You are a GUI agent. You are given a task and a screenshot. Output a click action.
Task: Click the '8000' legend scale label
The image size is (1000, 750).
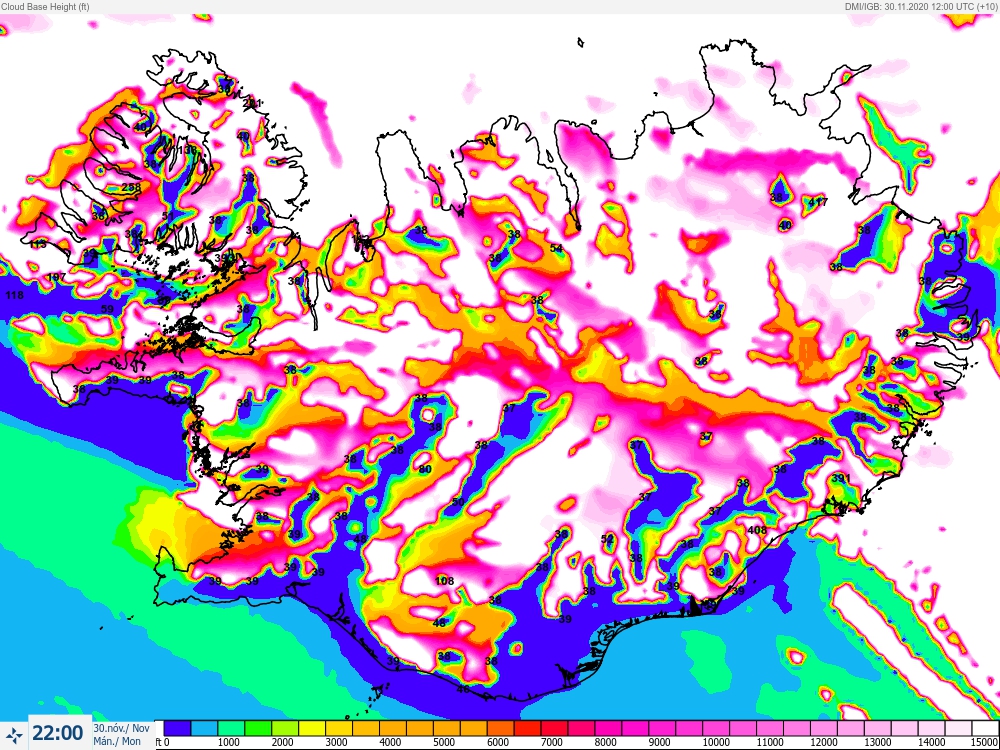coord(605,743)
